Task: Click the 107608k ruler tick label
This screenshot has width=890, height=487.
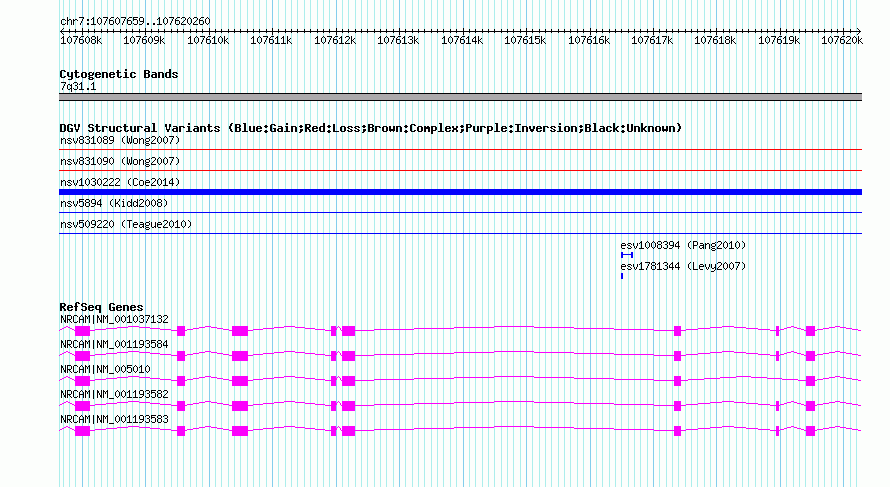Action: [x=81, y=40]
